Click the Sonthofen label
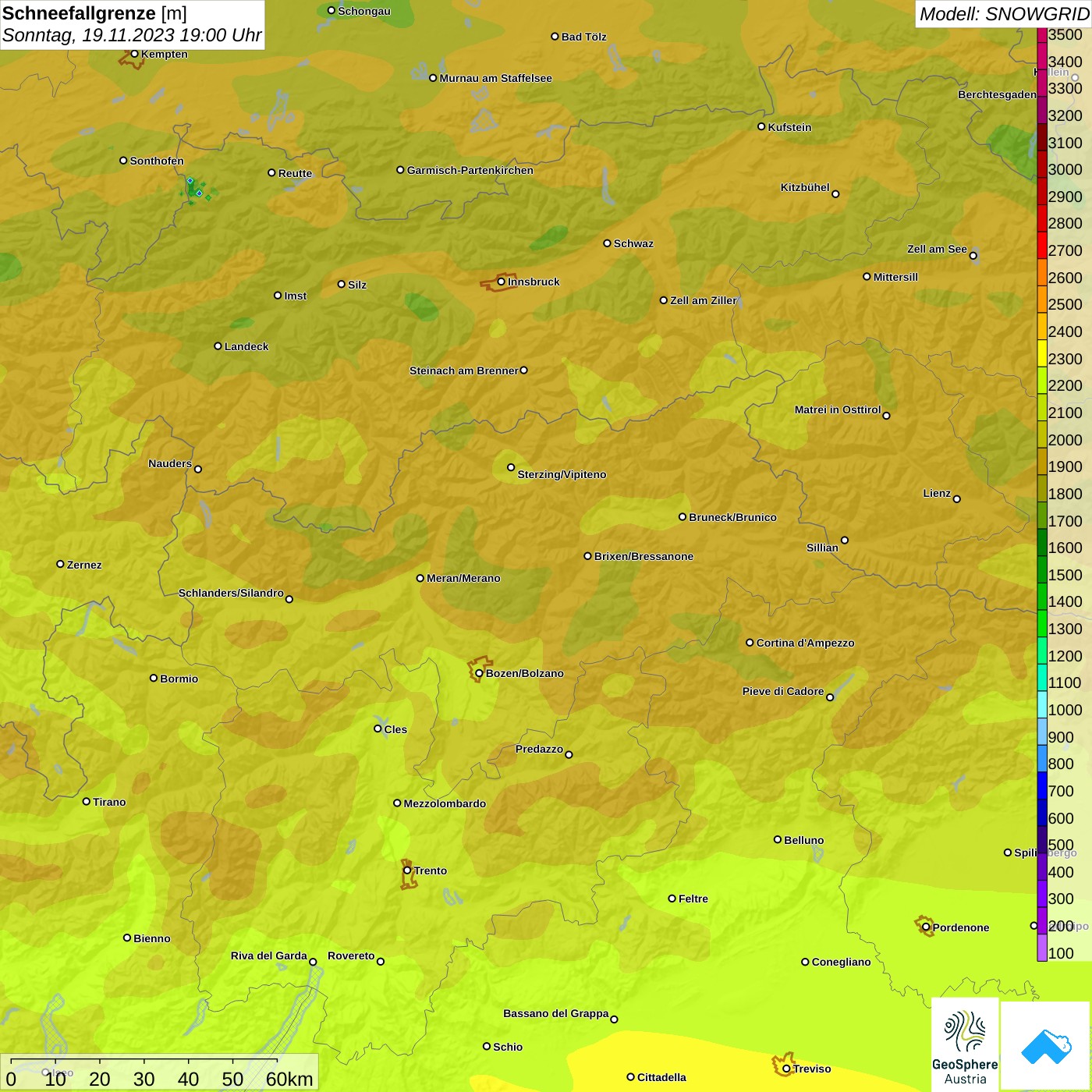The width and height of the screenshot is (1092, 1092). [x=157, y=161]
